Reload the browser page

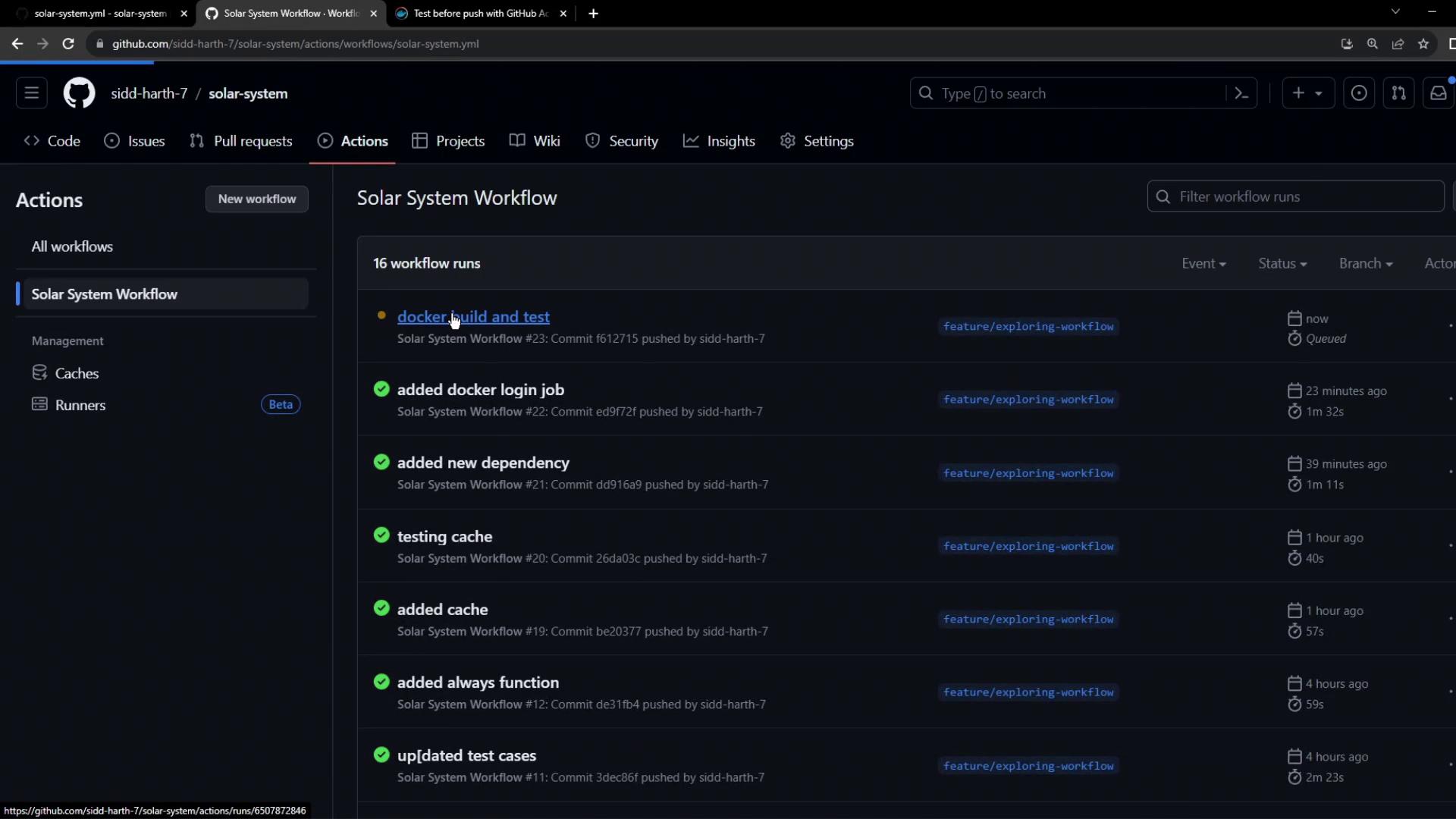(x=68, y=44)
